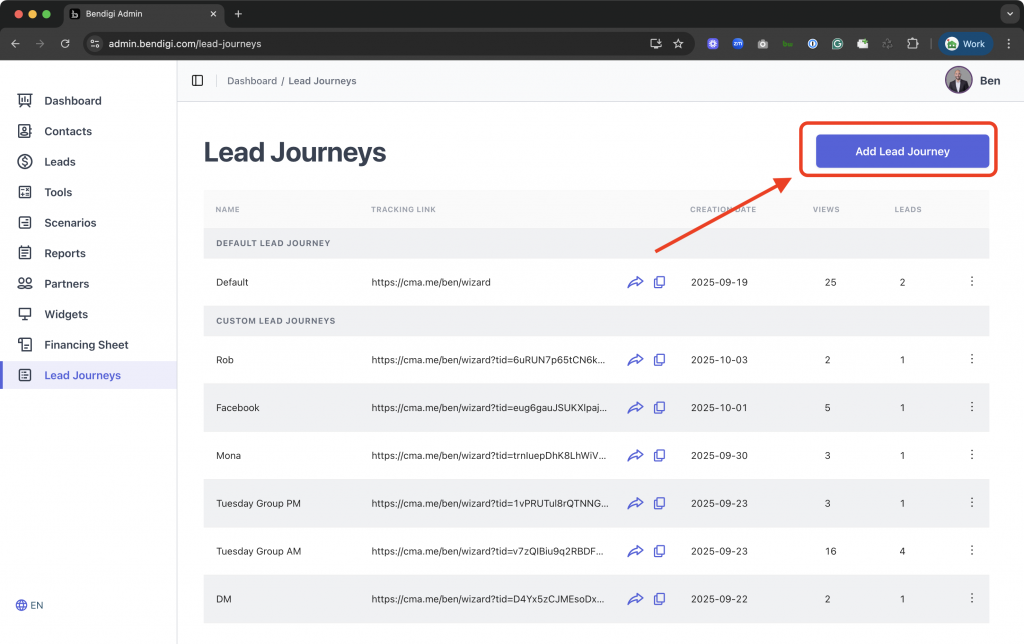This screenshot has height=644, width=1024.
Task: Open a new browser tab
Action: point(238,14)
